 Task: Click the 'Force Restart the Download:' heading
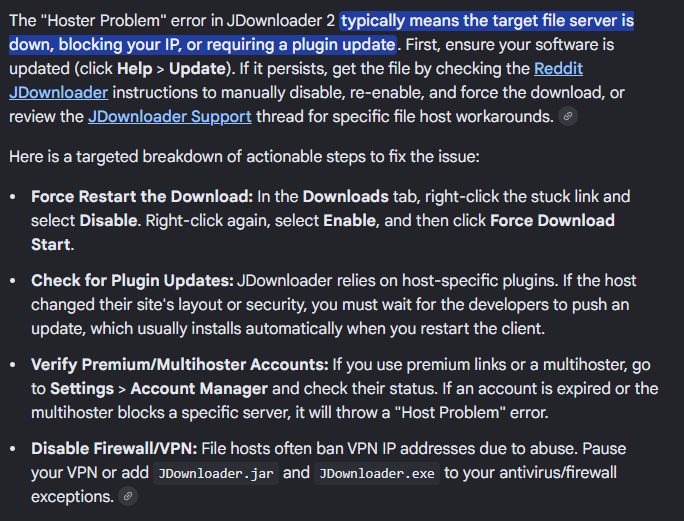[142, 197]
